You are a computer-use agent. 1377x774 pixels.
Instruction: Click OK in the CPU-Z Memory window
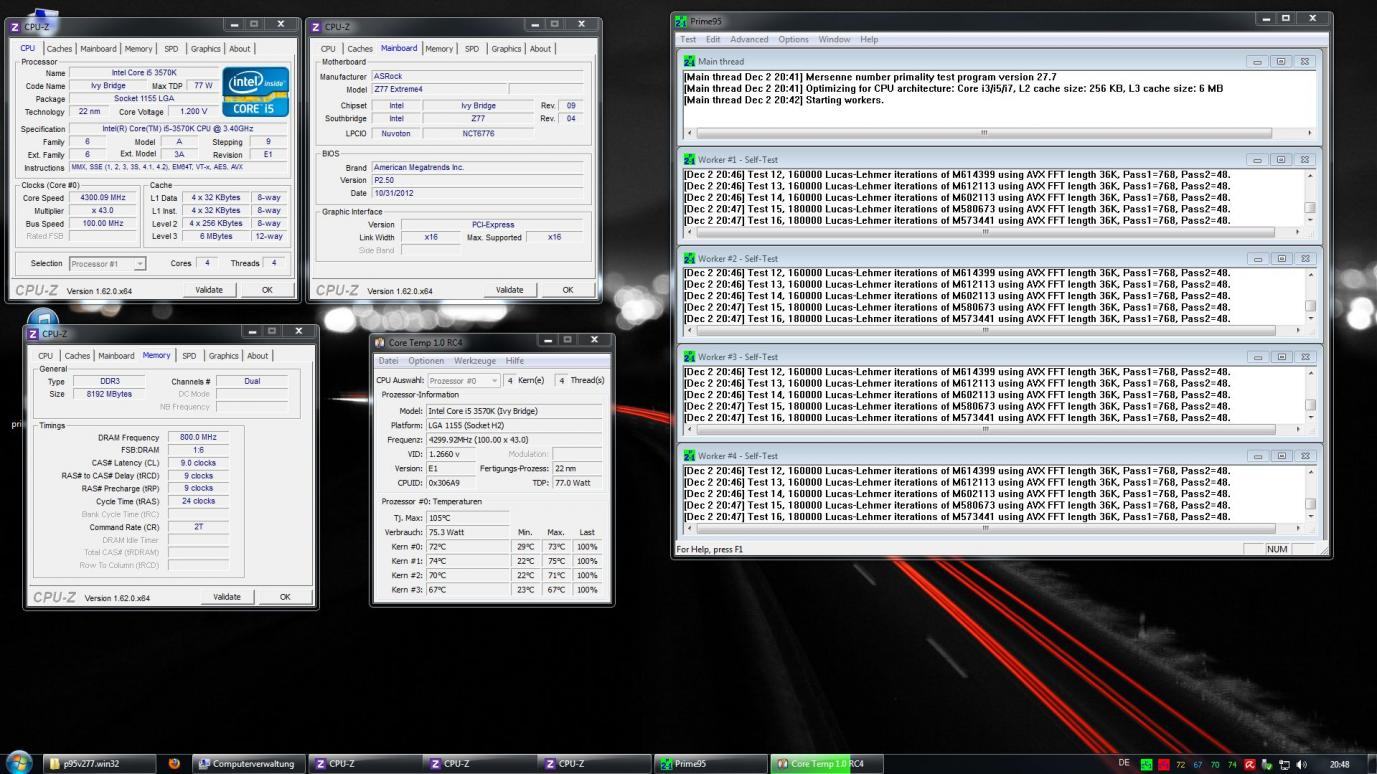coord(285,597)
